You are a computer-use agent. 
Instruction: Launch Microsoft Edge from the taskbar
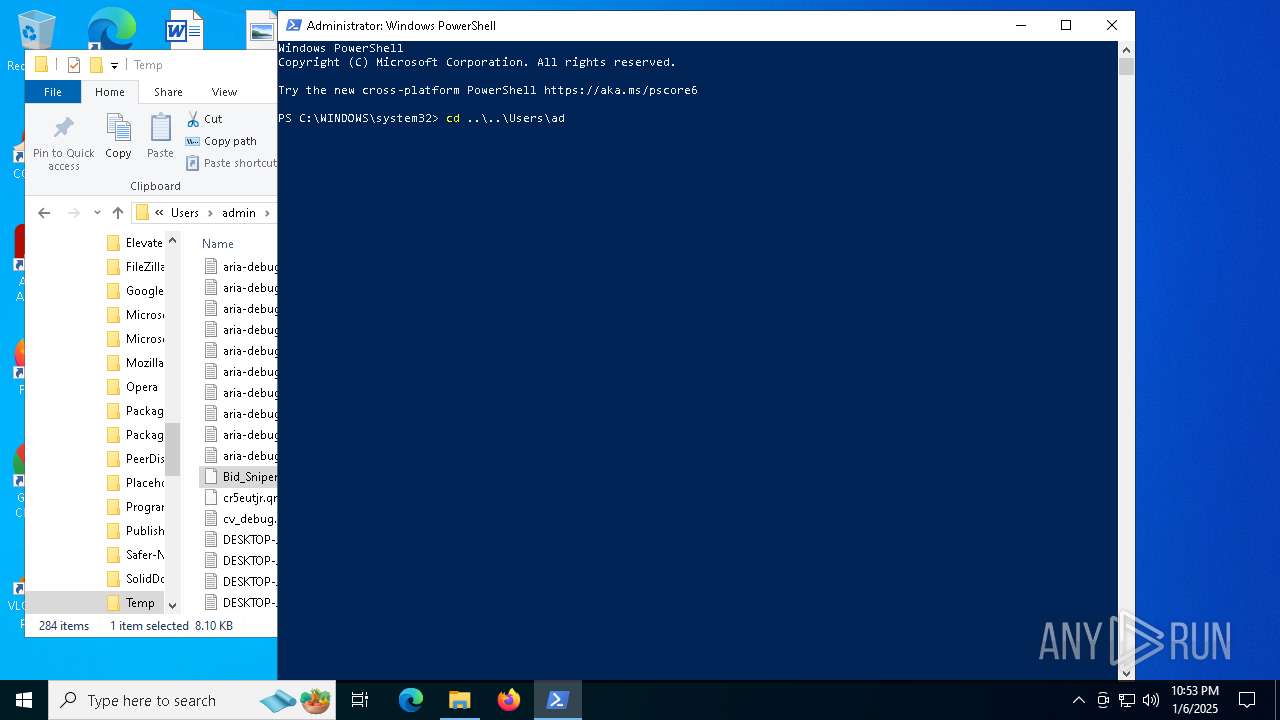coord(410,700)
